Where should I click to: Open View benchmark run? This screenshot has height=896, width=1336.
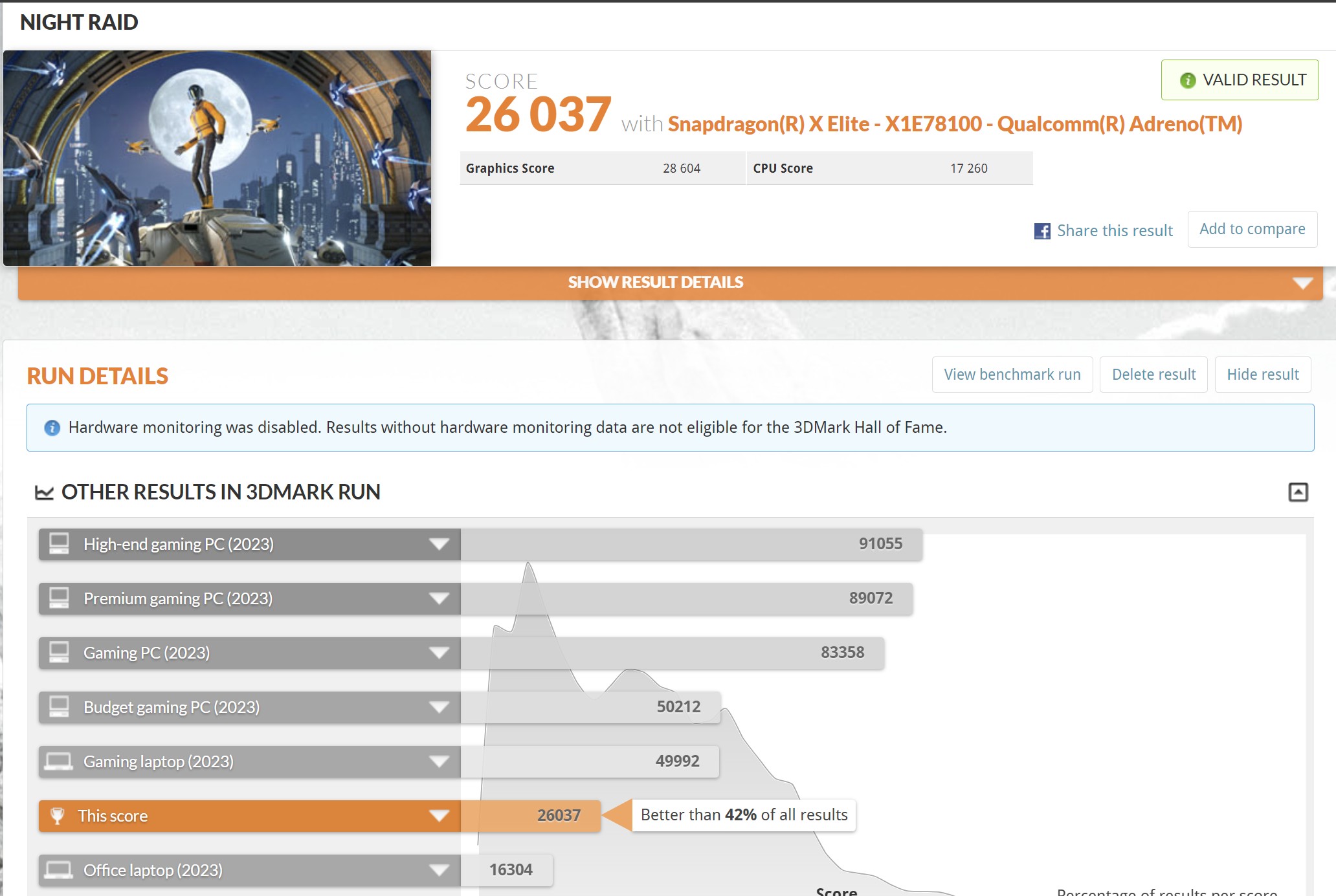[x=1012, y=375]
